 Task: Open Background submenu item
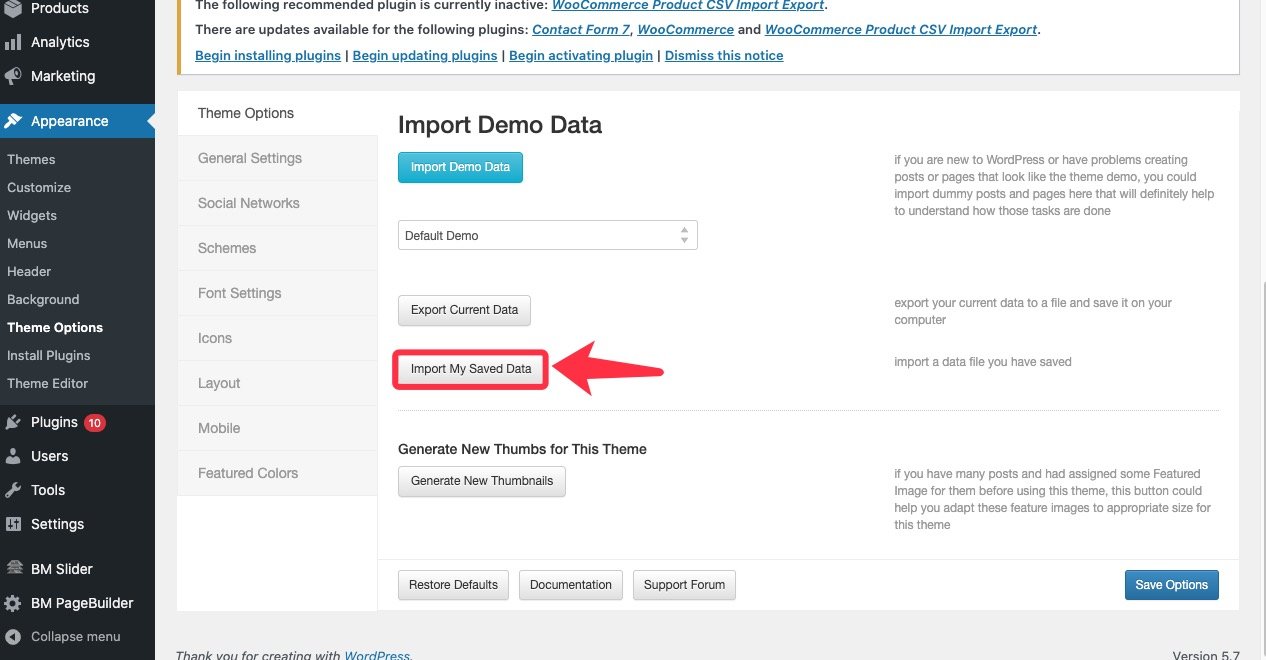point(43,299)
